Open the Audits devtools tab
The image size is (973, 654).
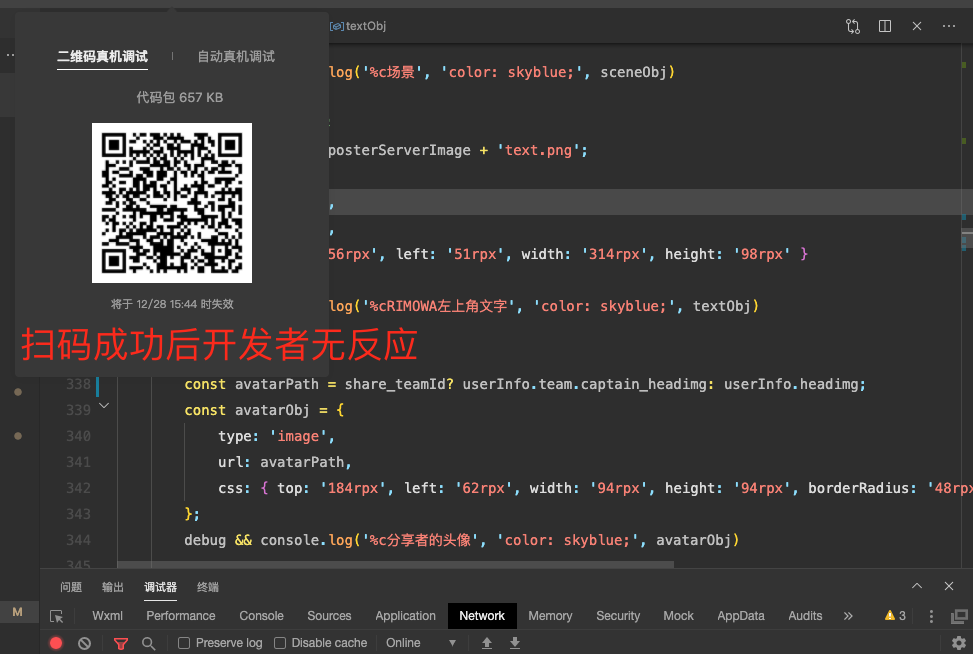click(805, 616)
